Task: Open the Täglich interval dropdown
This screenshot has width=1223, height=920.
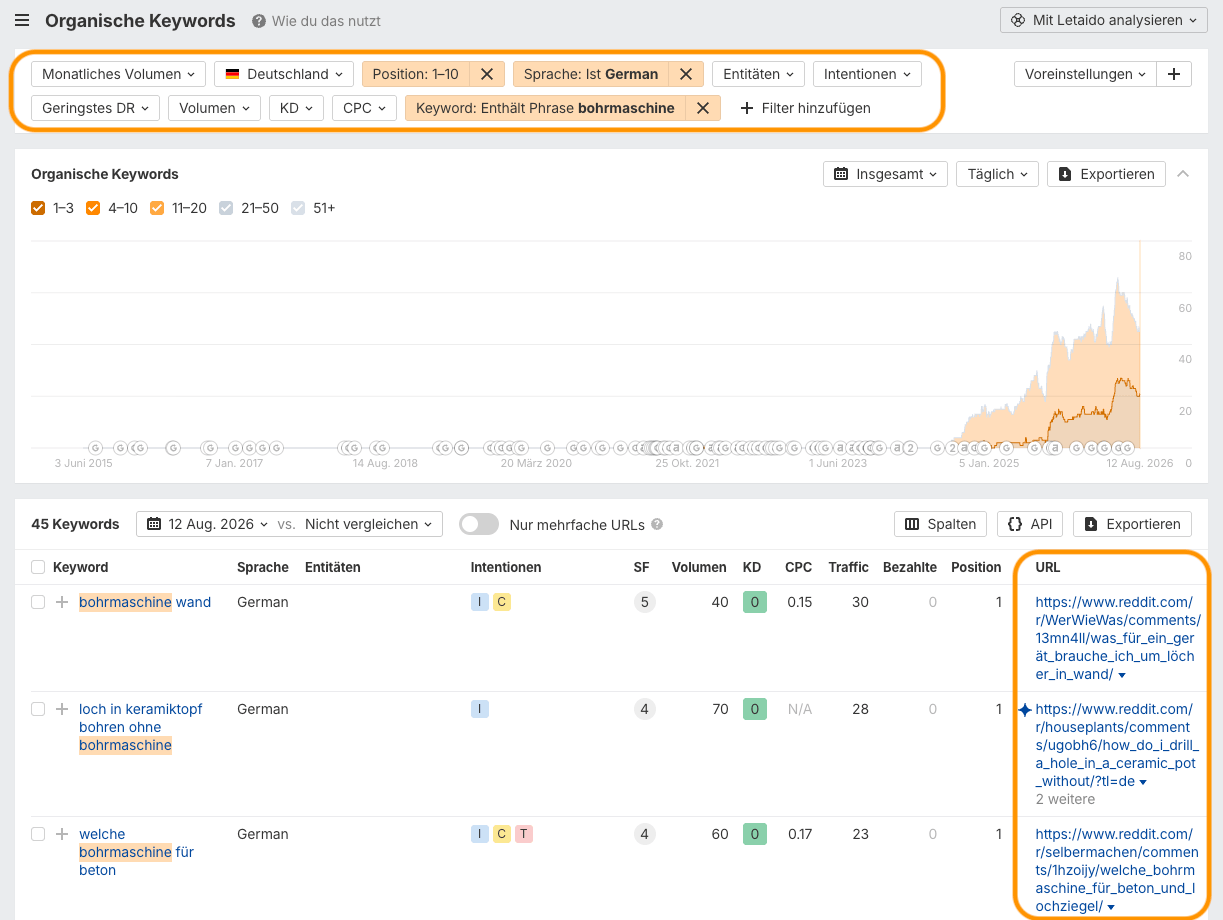Action: pyautogui.click(x=997, y=174)
